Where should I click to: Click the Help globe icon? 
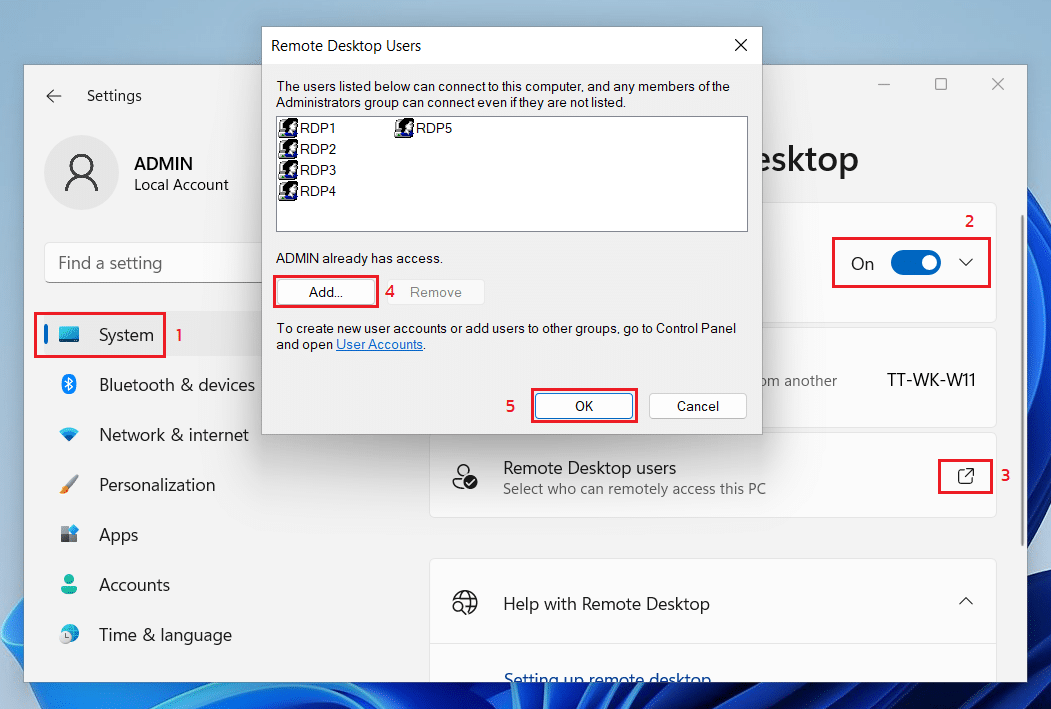click(465, 602)
